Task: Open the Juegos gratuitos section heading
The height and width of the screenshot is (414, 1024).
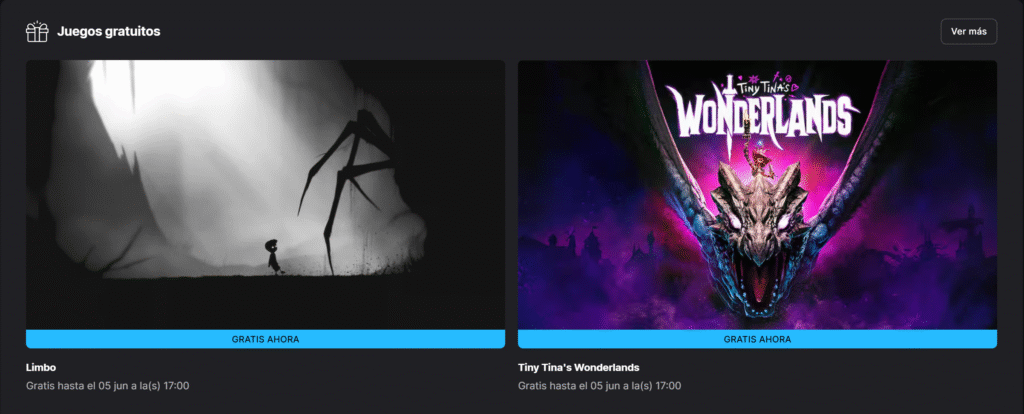Action: (108, 31)
